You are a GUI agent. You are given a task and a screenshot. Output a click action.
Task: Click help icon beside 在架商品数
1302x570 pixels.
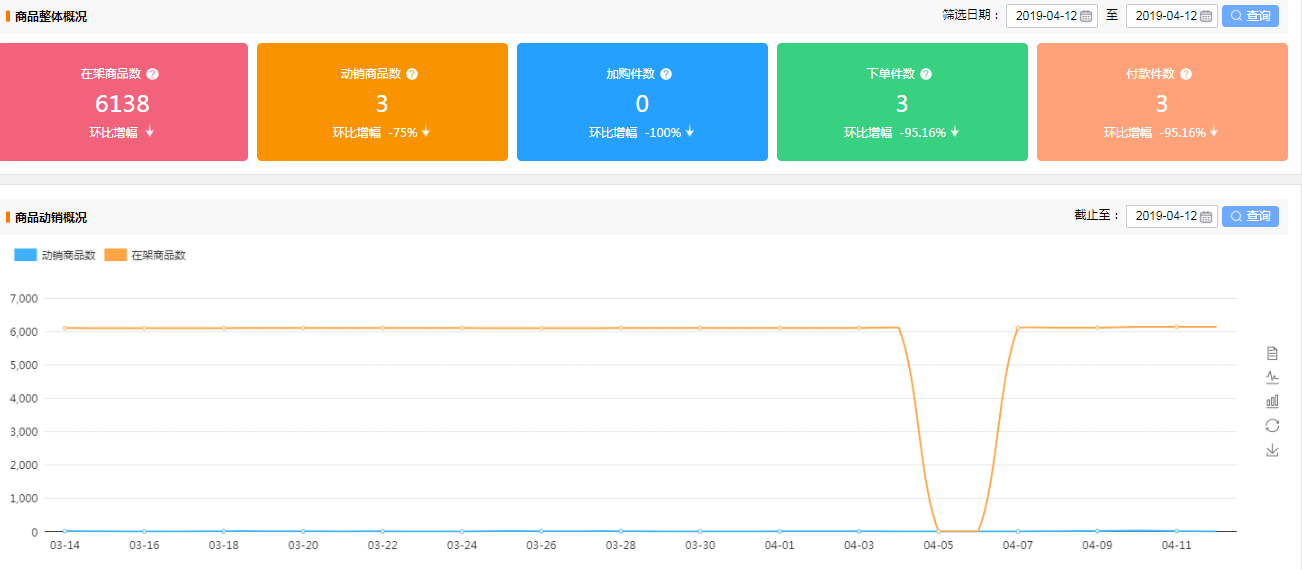tap(153, 74)
